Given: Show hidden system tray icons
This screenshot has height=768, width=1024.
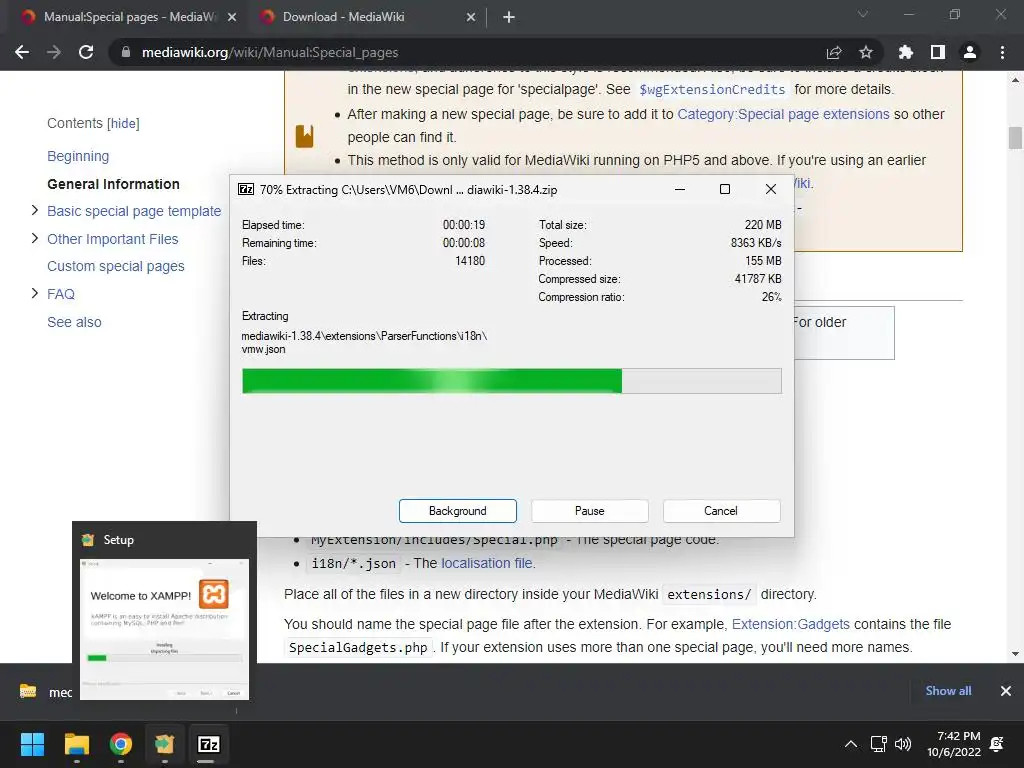Looking at the screenshot, I should pos(851,744).
